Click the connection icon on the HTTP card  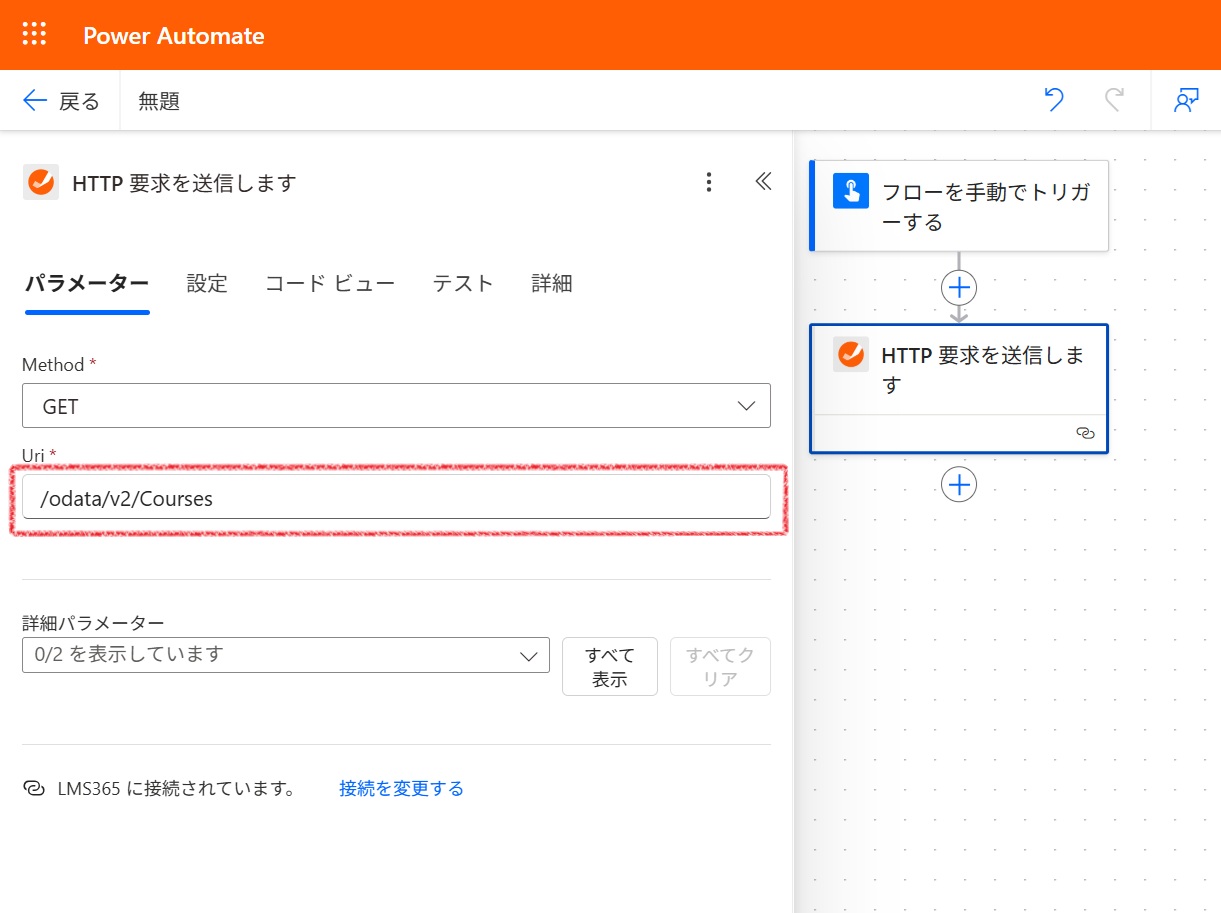pyautogui.click(x=1085, y=433)
